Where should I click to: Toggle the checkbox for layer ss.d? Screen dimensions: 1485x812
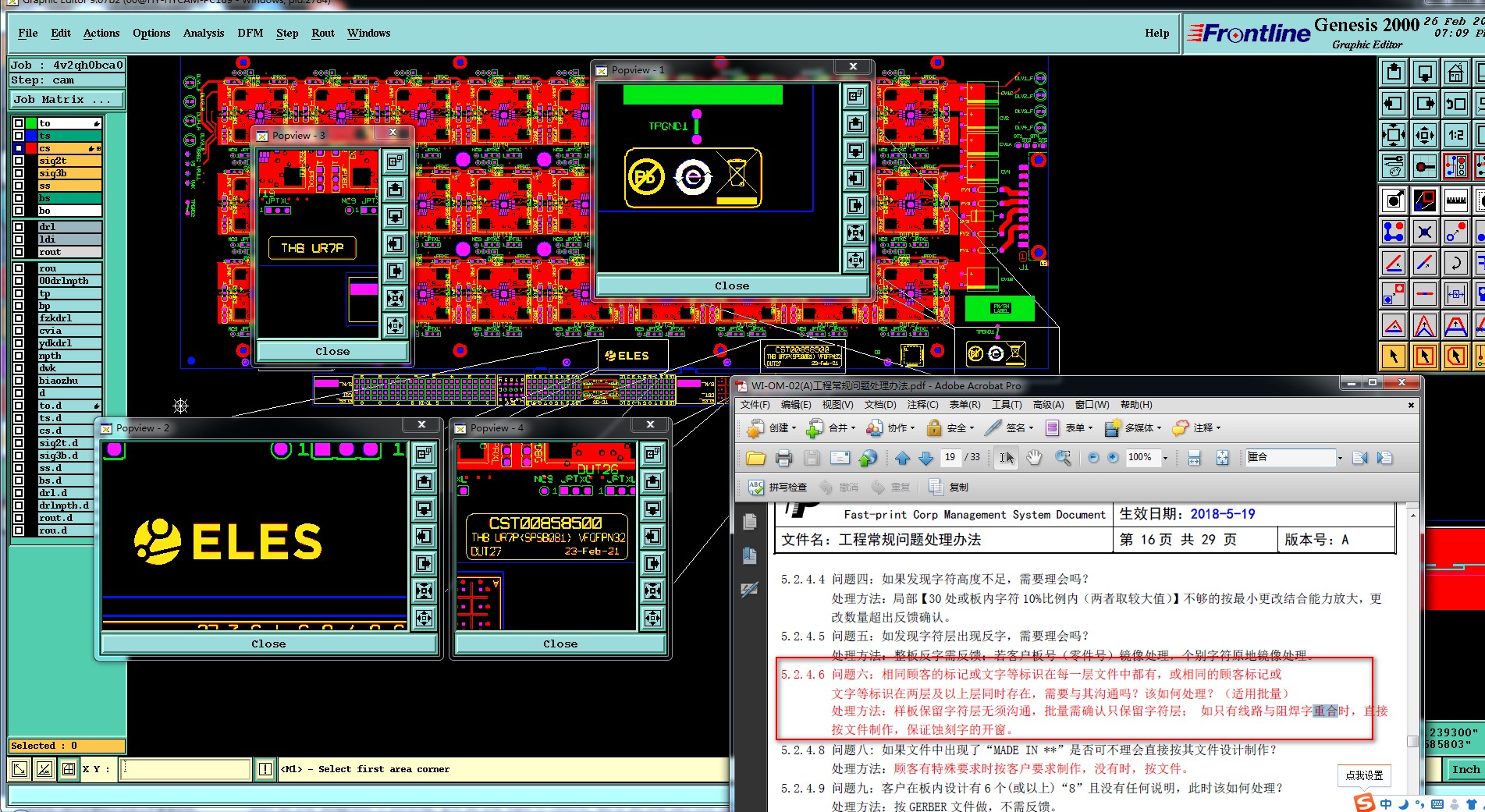[x=19, y=468]
